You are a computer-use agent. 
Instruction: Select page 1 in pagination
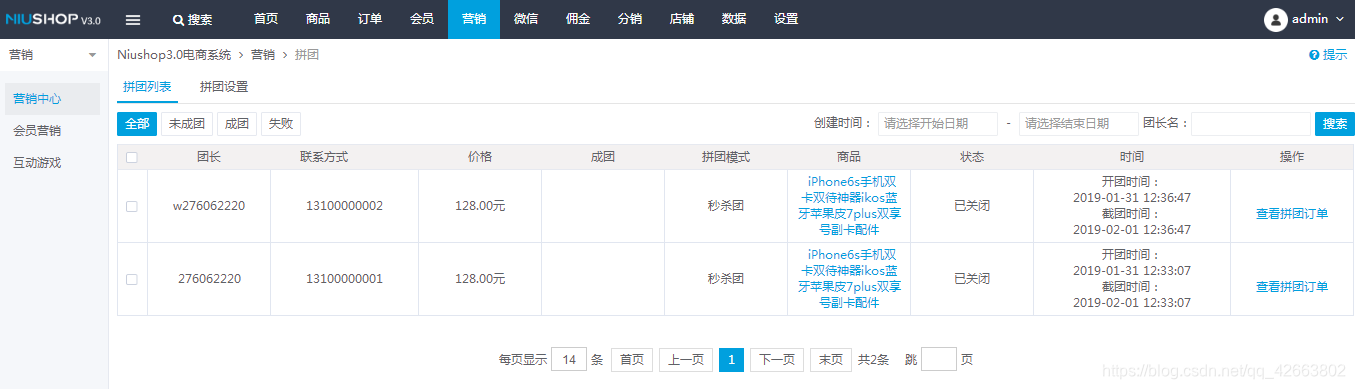coord(732,360)
